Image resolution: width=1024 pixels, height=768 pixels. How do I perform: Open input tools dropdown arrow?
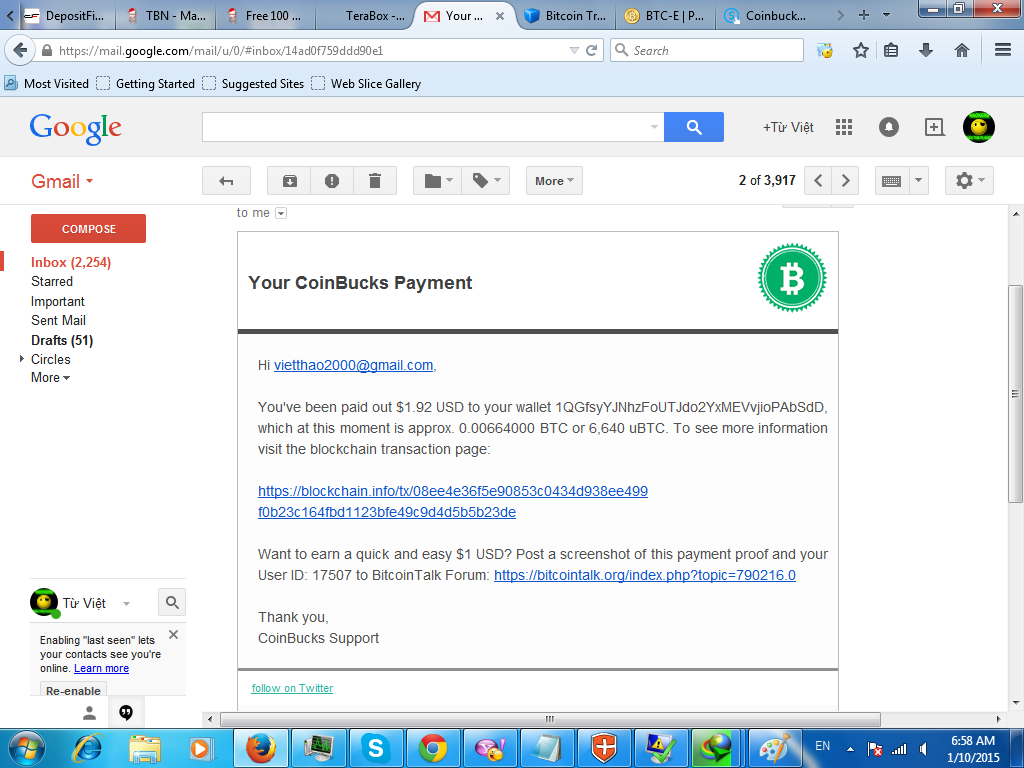(x=918, y=181)
